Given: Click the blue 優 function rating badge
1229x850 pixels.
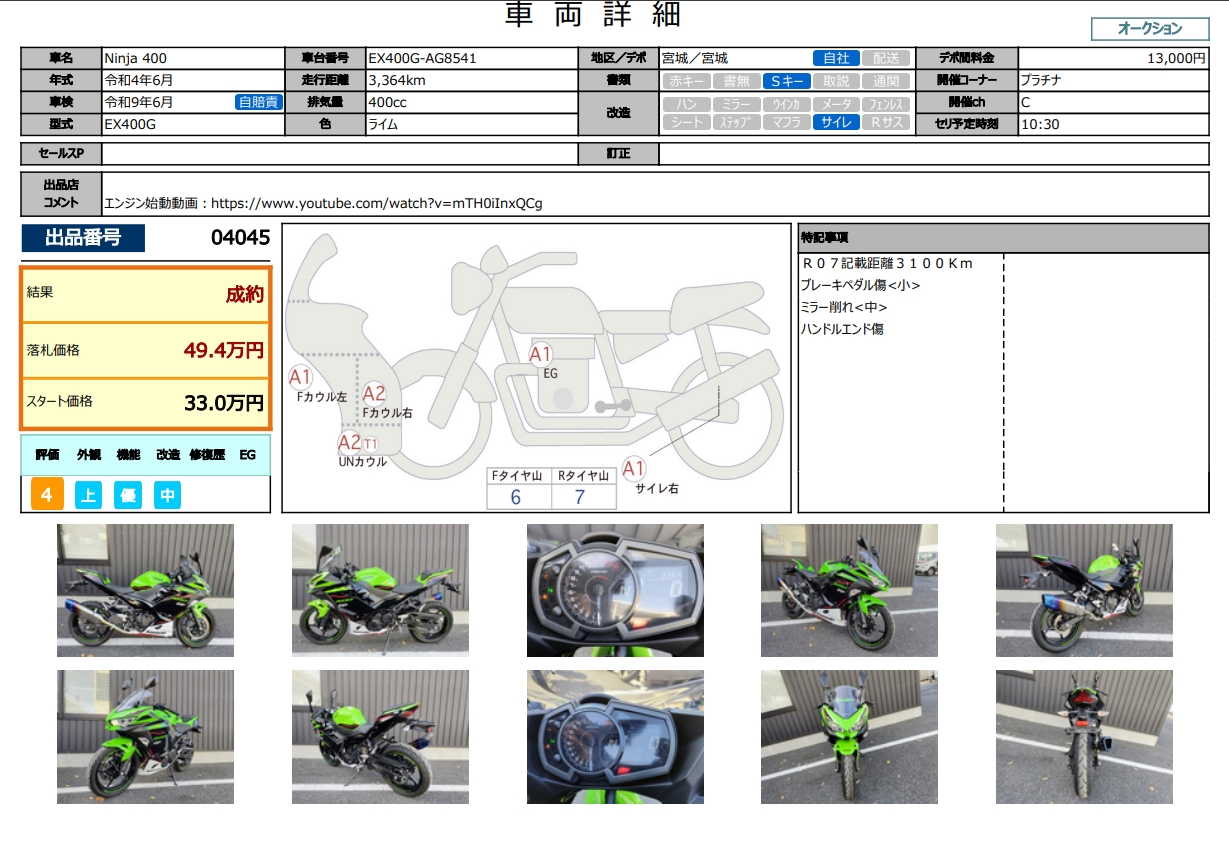Looking at the screenshot, I should coord(128,495).
